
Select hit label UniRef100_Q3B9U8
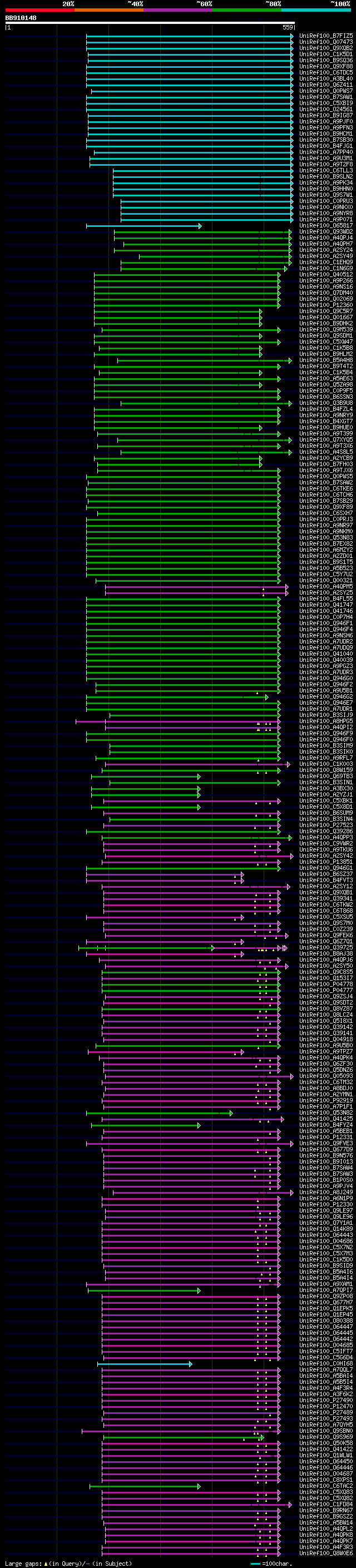click(x=326, y=403)
